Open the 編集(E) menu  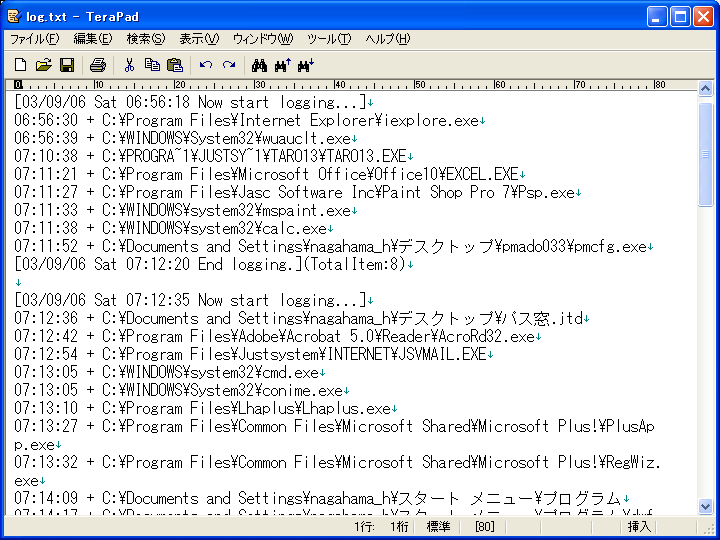coord(93,39)
